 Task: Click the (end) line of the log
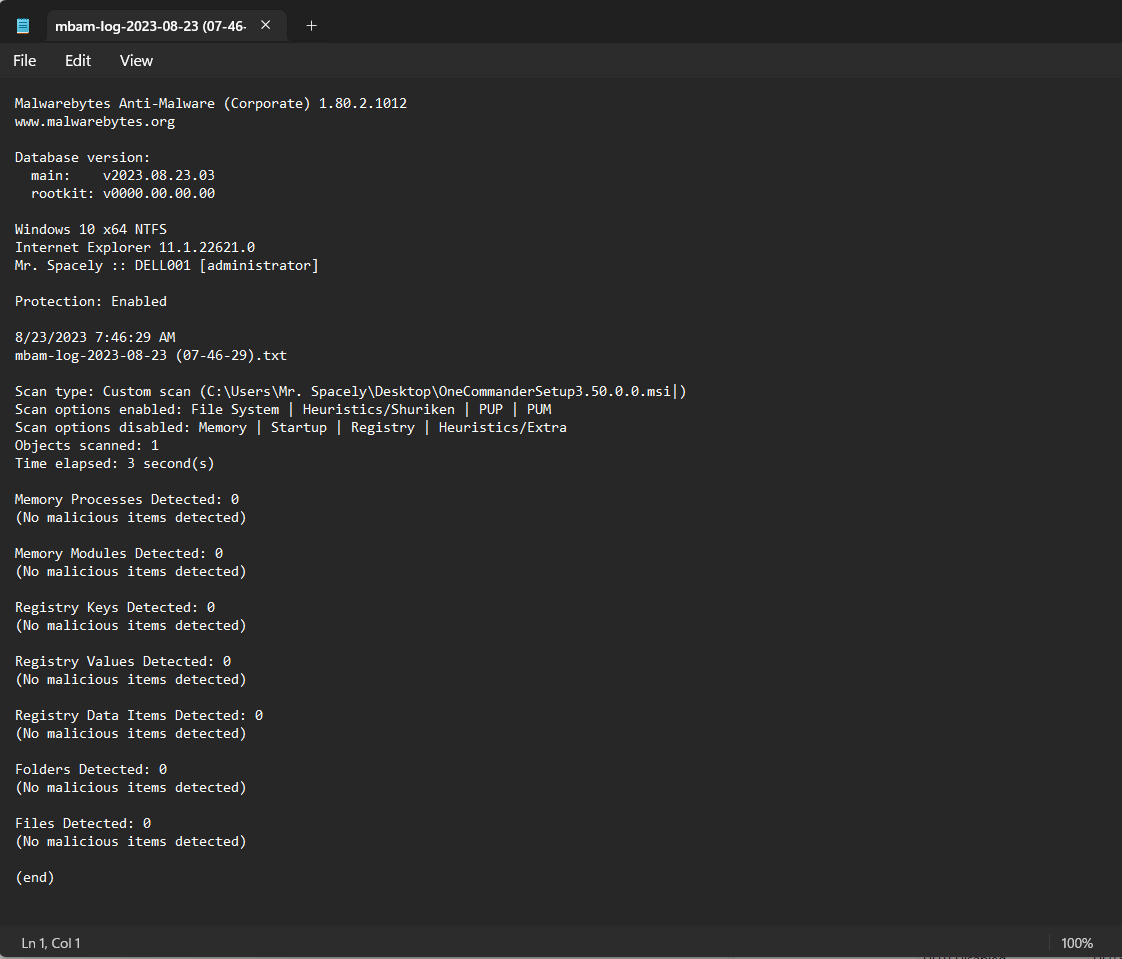[35, 877]
